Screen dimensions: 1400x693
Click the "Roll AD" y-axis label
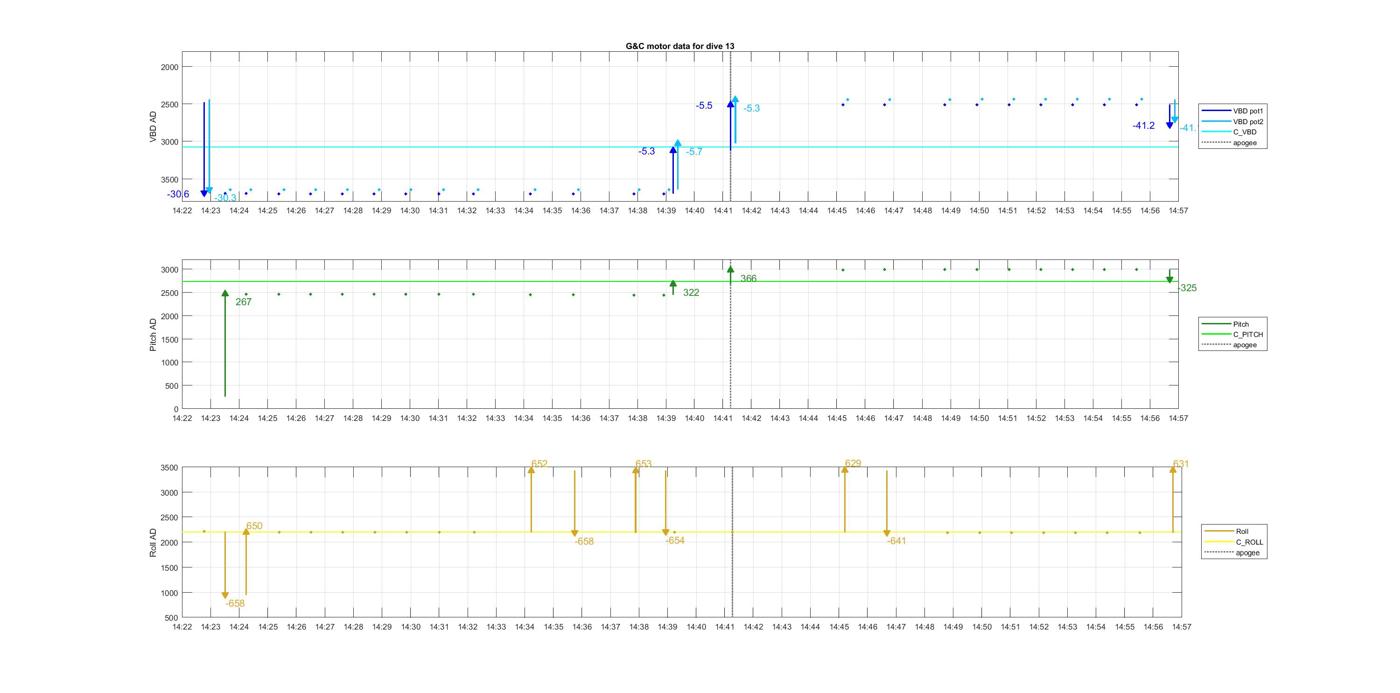[x=154, y=543]
